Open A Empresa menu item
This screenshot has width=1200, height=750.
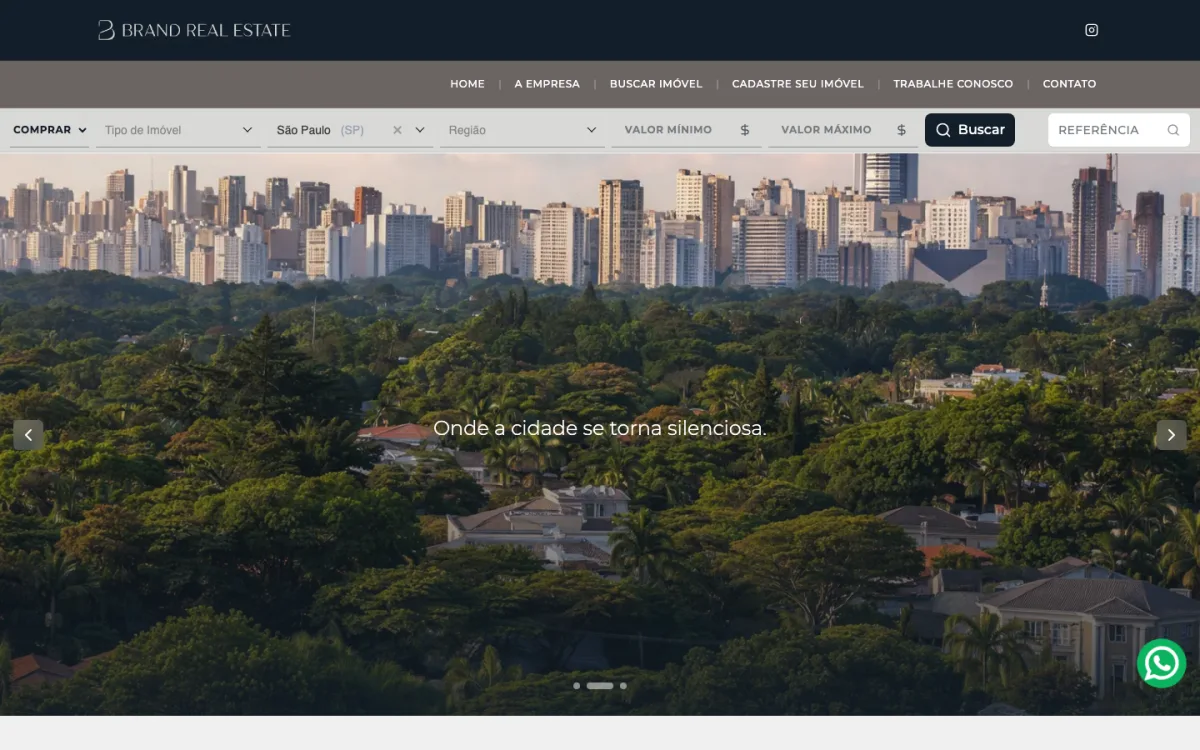coord(547,84)
